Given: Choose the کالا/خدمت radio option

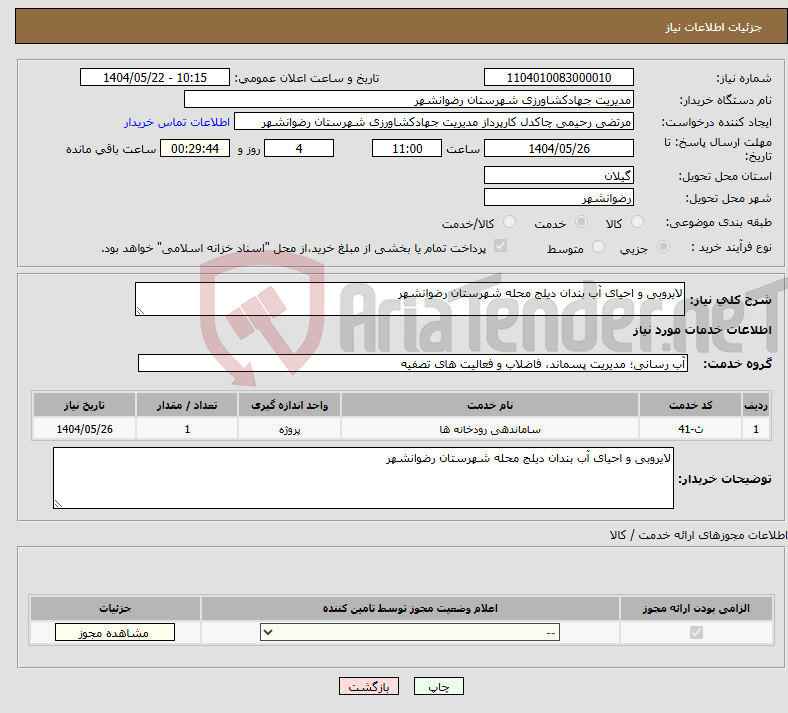Looking at the screenshot, I should [x=509, y=223].
